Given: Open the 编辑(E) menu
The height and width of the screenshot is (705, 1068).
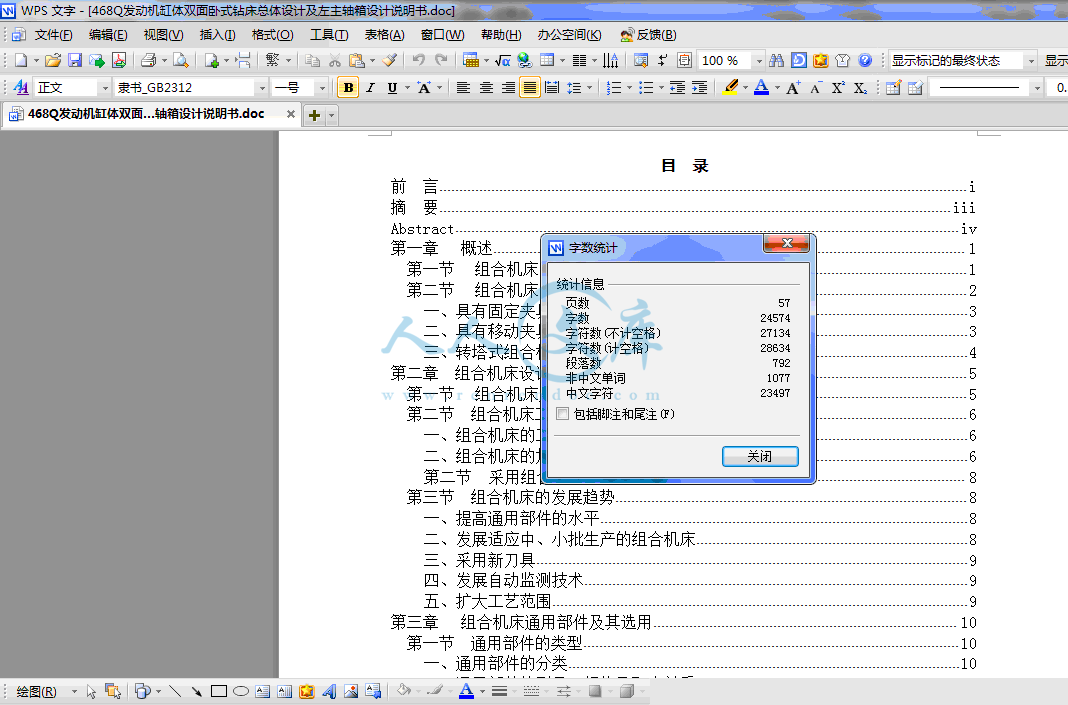Looking at the screenshot, I should (108, 35).
